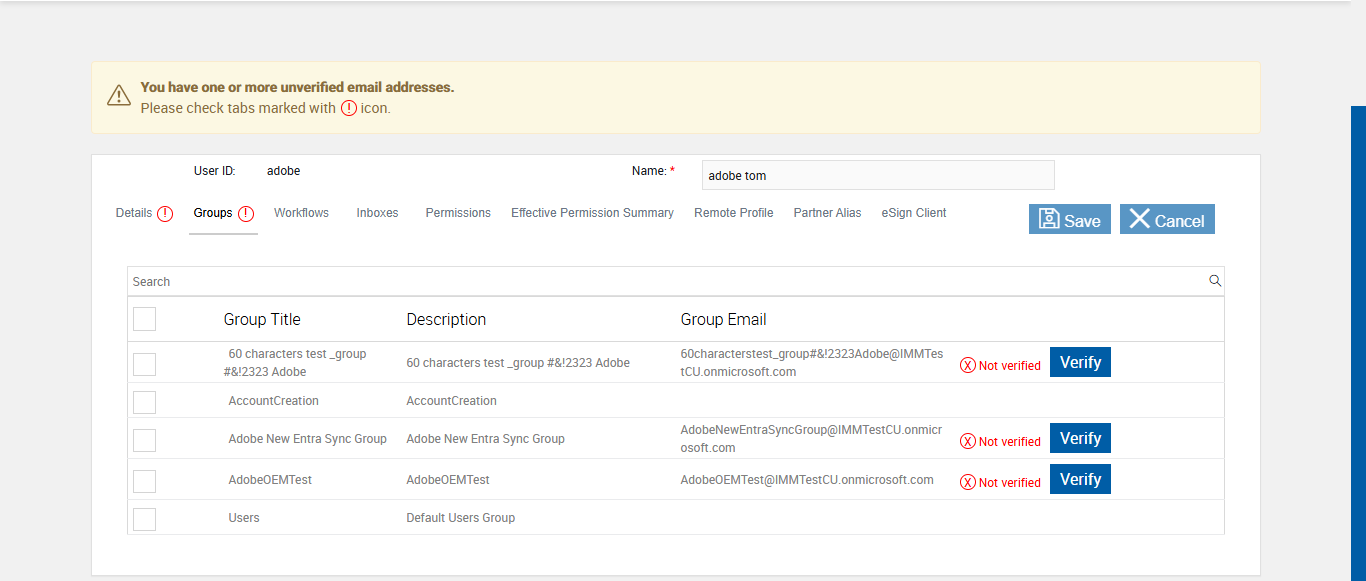This screenshot has height=581, width=1366.
Task: Verify the AdobeOEMTest group email
Action: pos(1080,480)
